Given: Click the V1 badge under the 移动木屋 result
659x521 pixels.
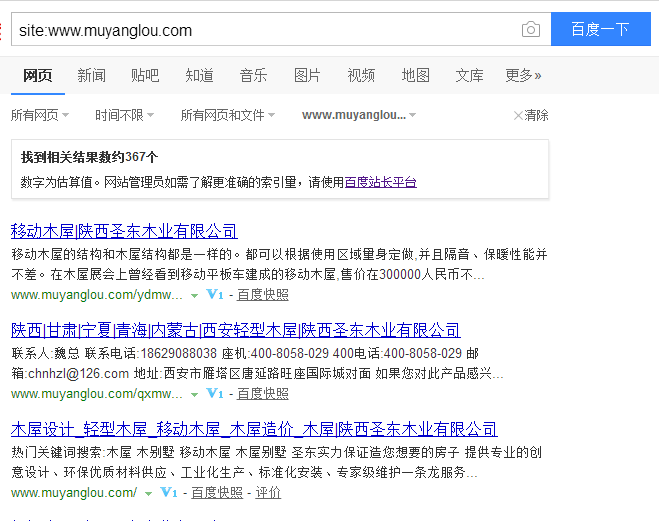Looking at the screenshot, I should (x=214, y=295).
